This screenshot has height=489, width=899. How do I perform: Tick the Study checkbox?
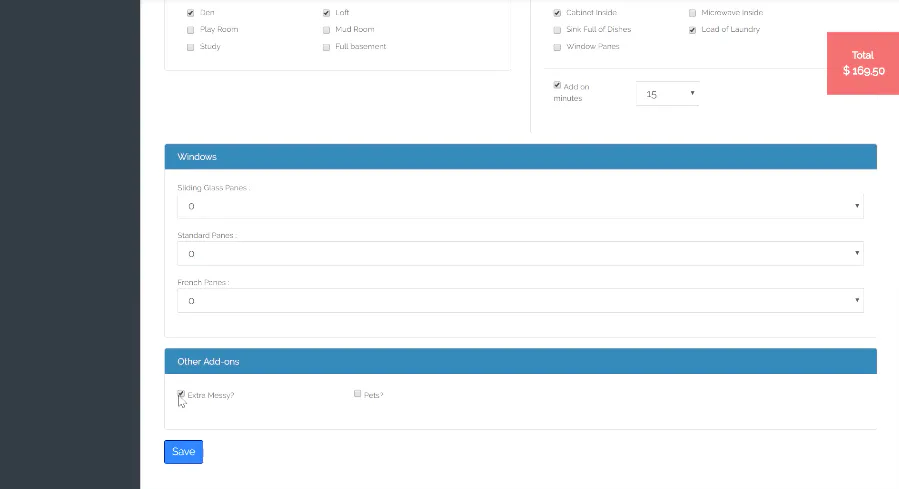click(x=190, y=47)
